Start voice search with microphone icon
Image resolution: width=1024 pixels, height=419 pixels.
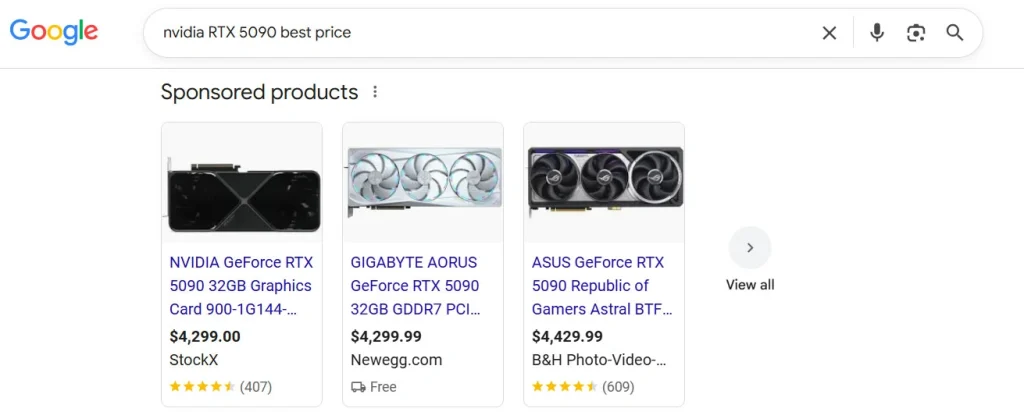pyautogui.click(x=876, y=33)
